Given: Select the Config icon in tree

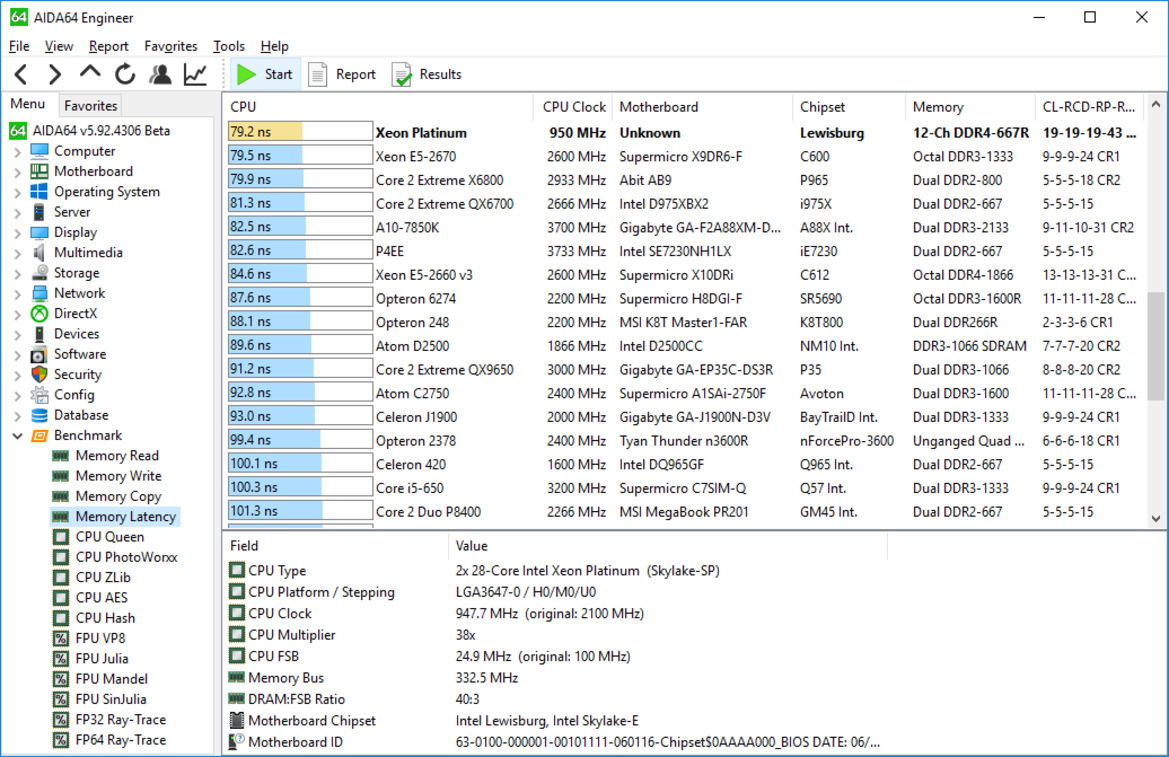Looking at the screenshot, I should pyautogui.click(x=40, y=395).
